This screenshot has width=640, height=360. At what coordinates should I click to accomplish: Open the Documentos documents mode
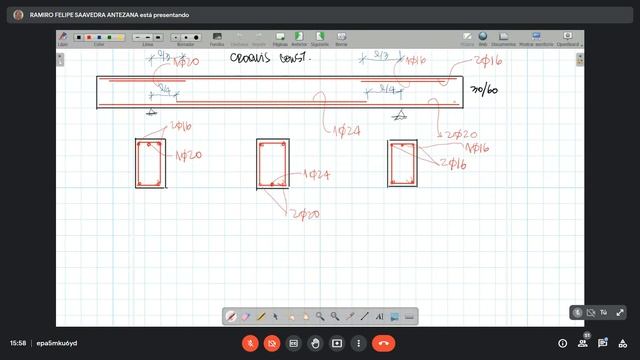coord(503,39)
